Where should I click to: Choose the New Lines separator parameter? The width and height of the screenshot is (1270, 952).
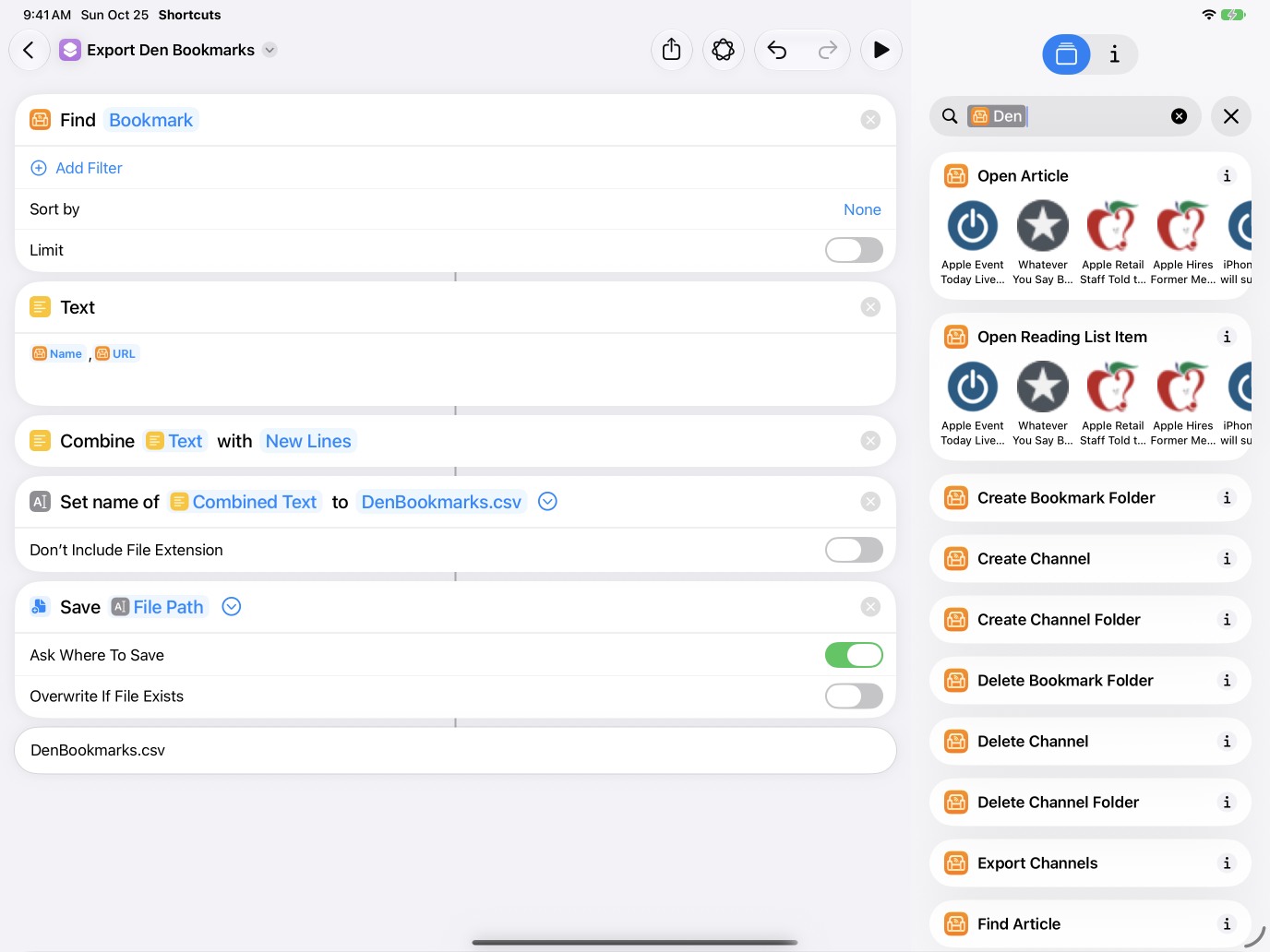[308, 441]
